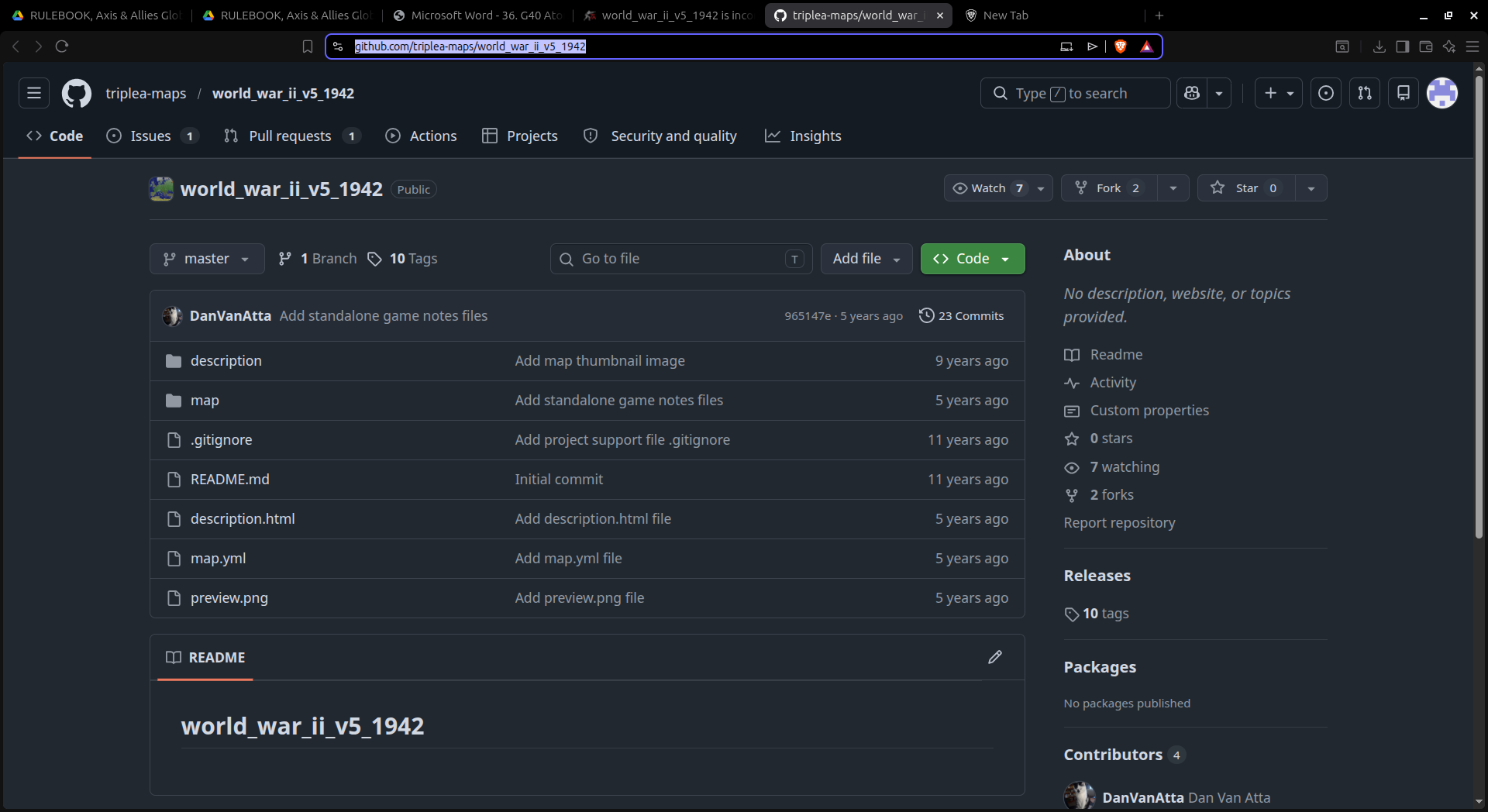Click DanVanAtta's commit author avatar
1488x812 pixels.
coord(172,316)
